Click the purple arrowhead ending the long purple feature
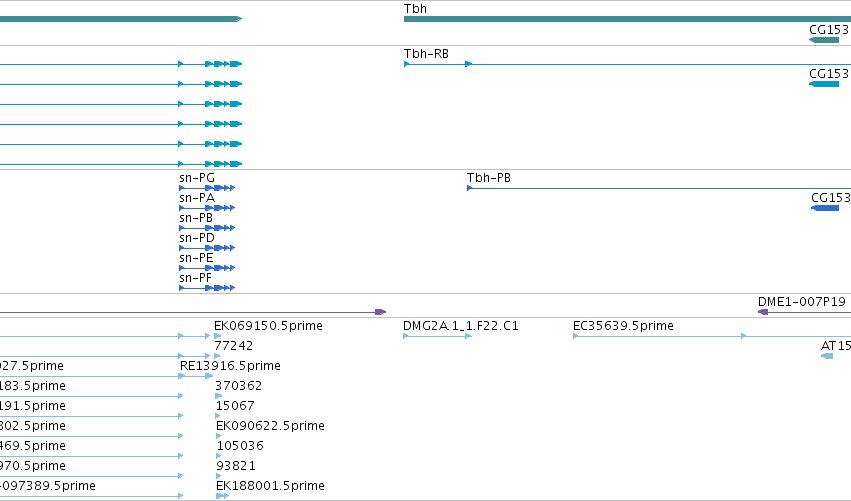The height and width of the screenshot is (501, 851). pos(381,312)
